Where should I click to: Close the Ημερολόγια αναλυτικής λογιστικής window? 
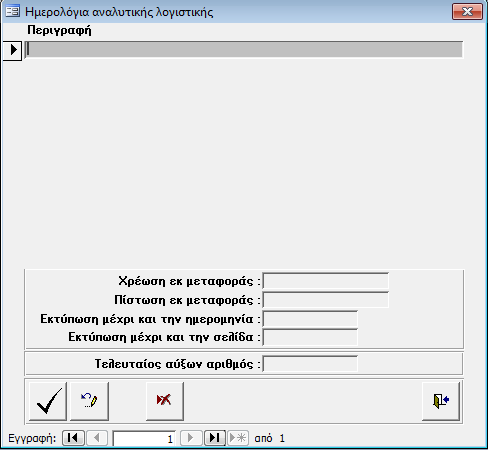(467, 12)
